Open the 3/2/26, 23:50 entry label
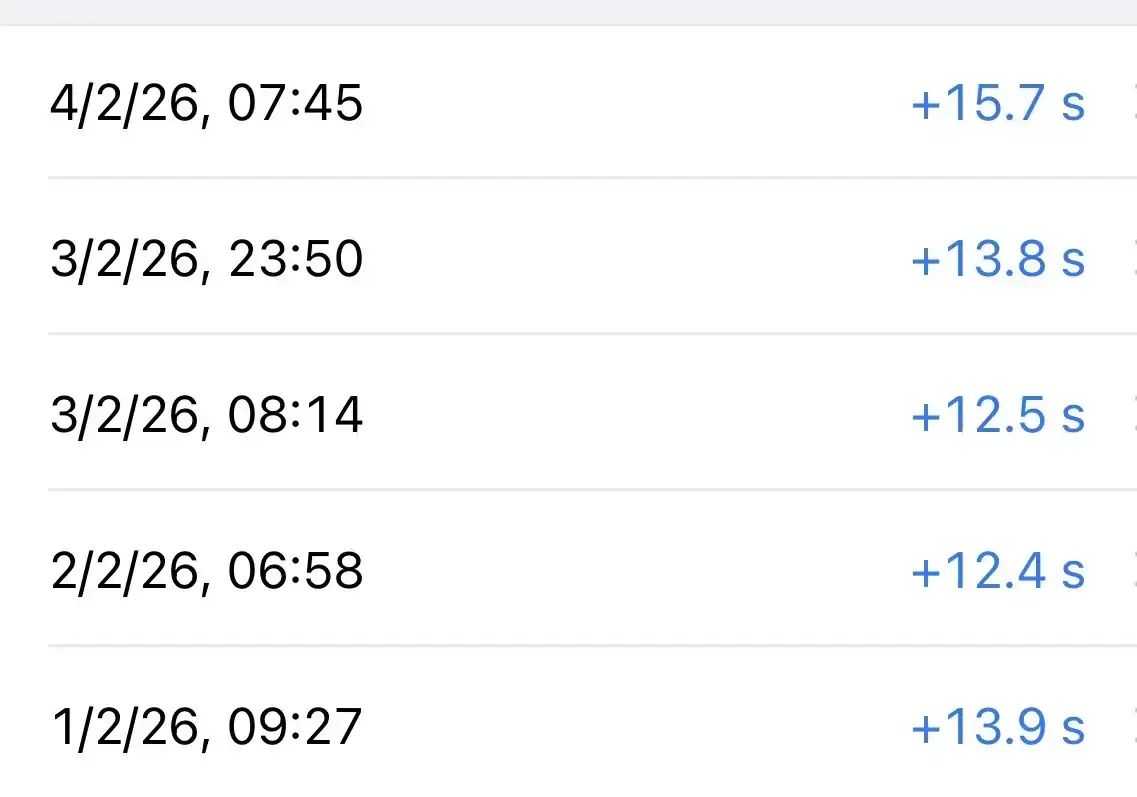The width and height of the screenshot is (1137, 797). tap(206, 260)
